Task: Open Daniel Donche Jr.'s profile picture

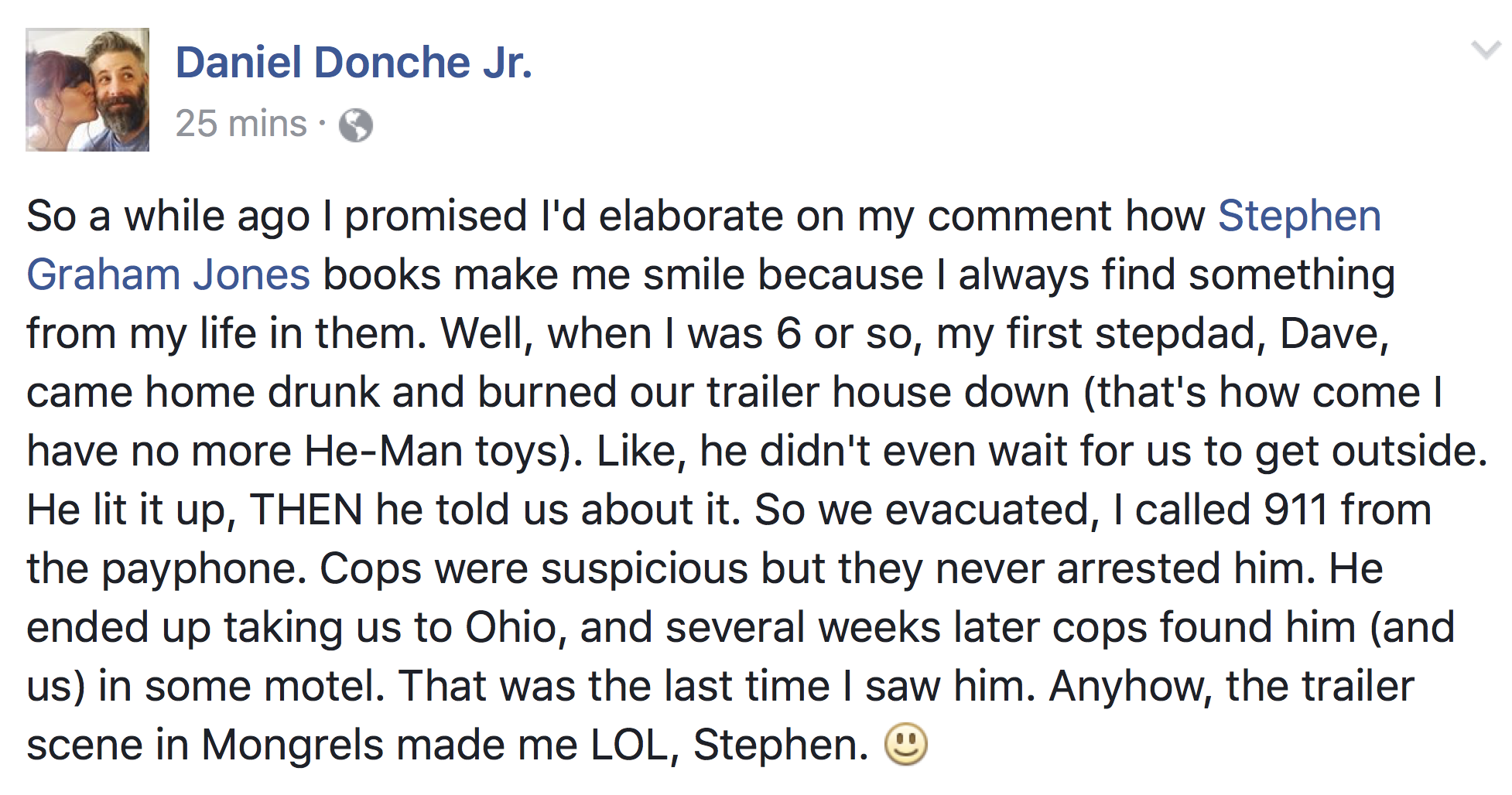Action: click(x=87, y=90)
